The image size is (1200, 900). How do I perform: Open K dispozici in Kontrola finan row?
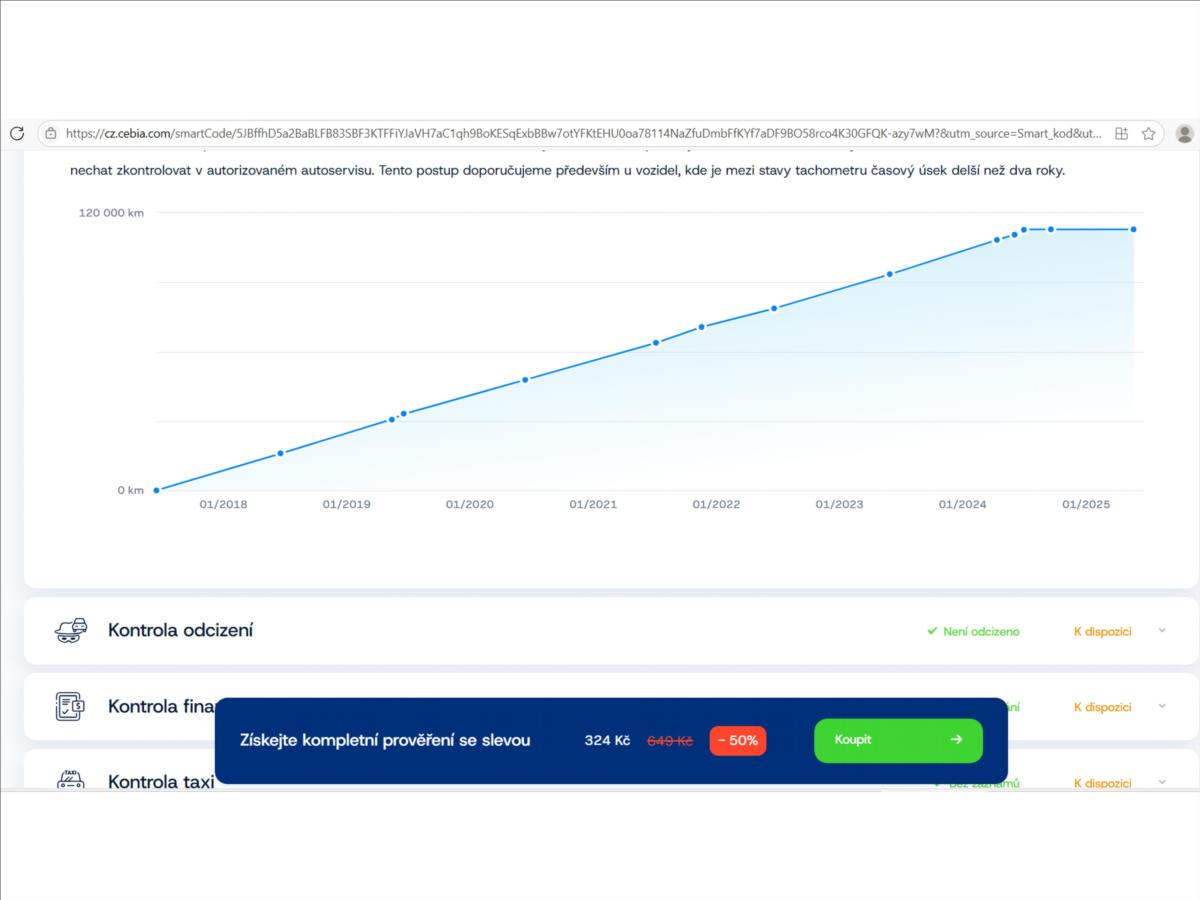(1102, 707)
